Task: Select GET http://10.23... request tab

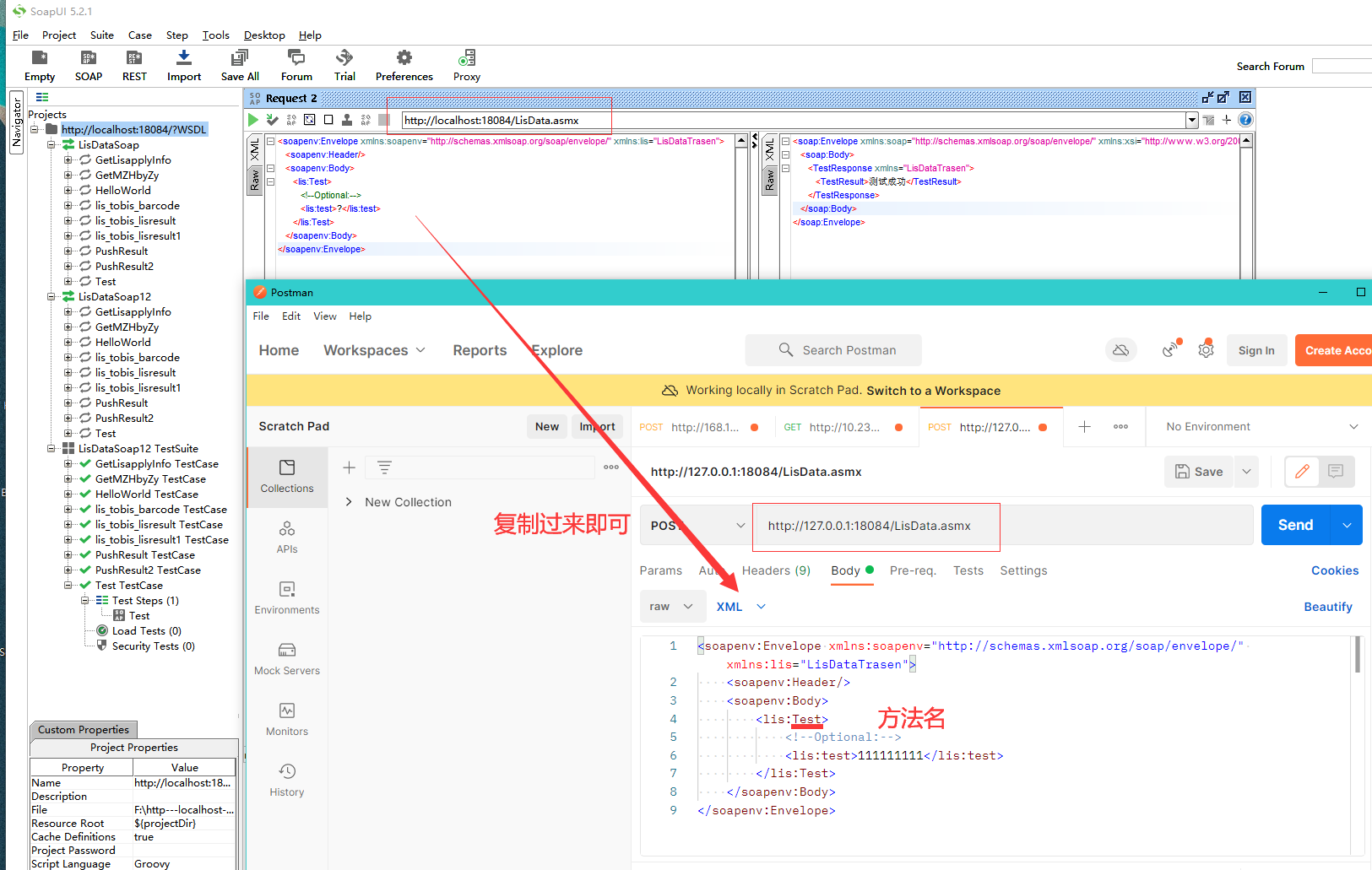Action: (844, 427)
